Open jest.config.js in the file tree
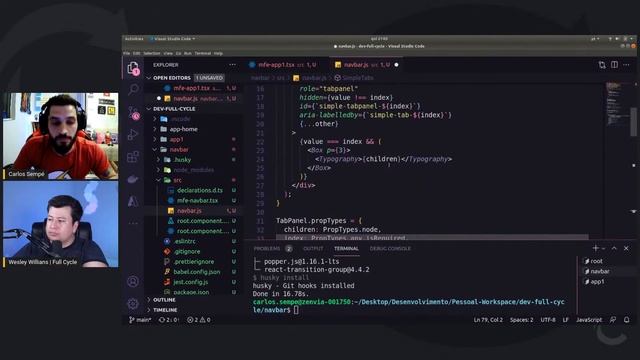Viewport: 640px width, 360px height. (191, 282)
